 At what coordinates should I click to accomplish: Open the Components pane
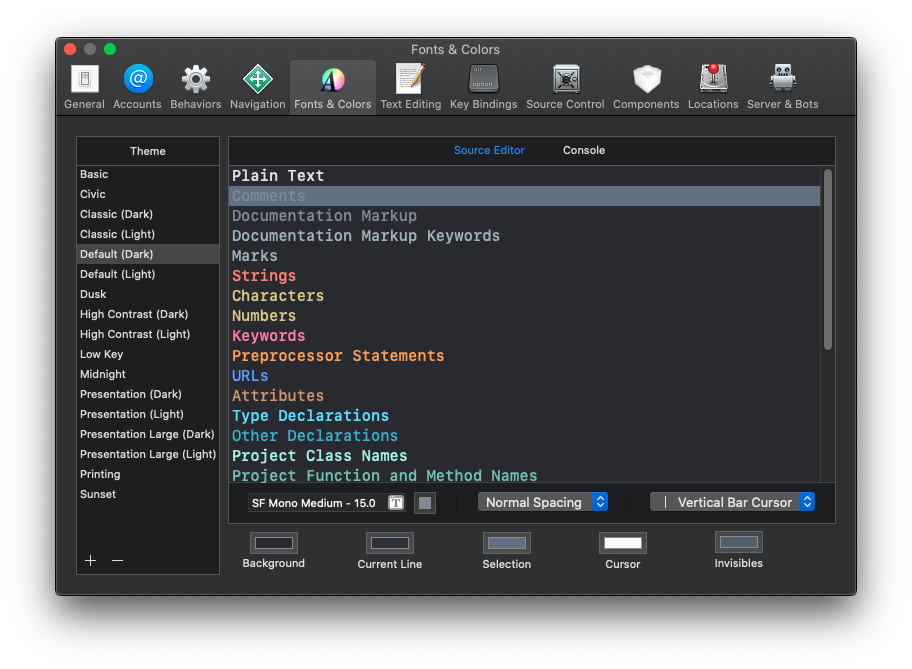coord(646,87)
